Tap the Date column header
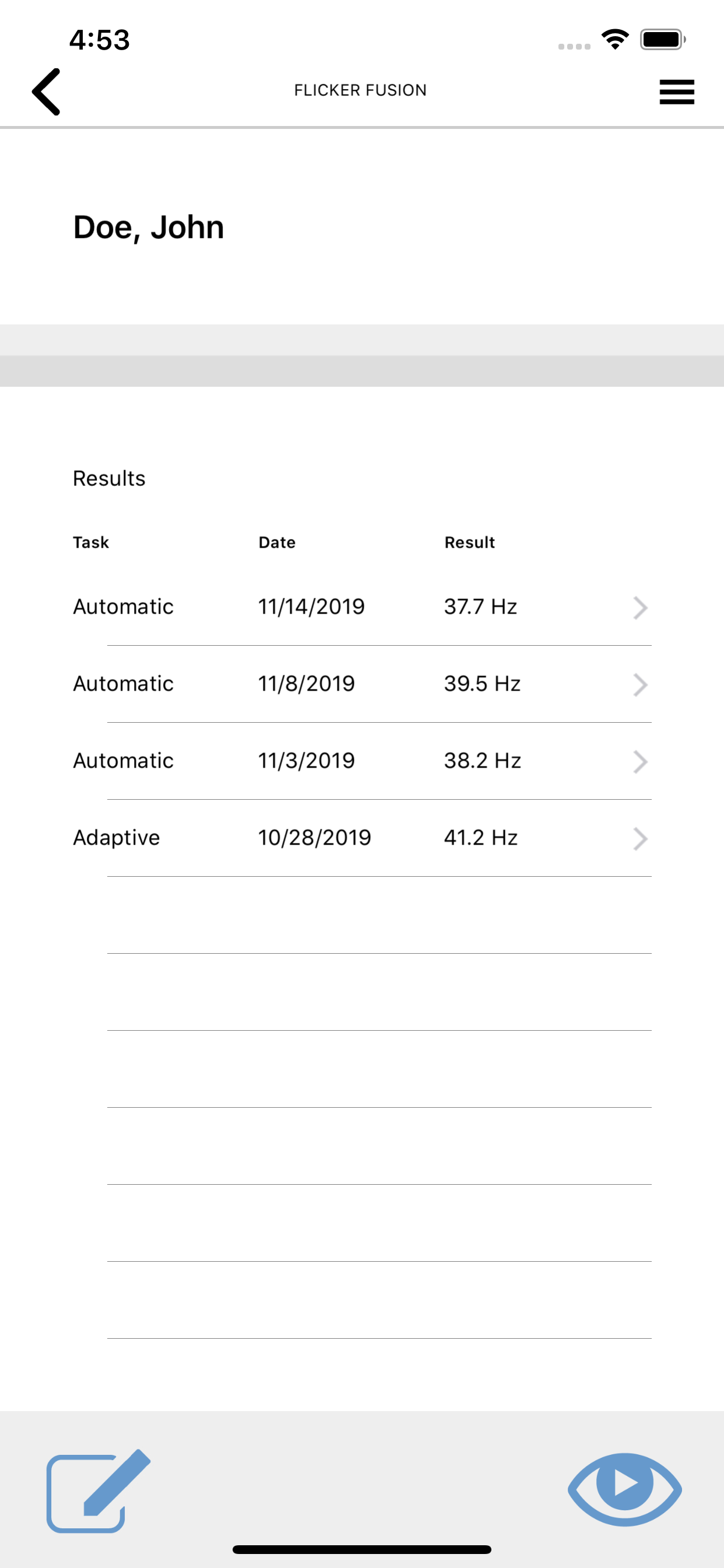Viewport: 724px width, 1568px height. (x=277, y=542)
